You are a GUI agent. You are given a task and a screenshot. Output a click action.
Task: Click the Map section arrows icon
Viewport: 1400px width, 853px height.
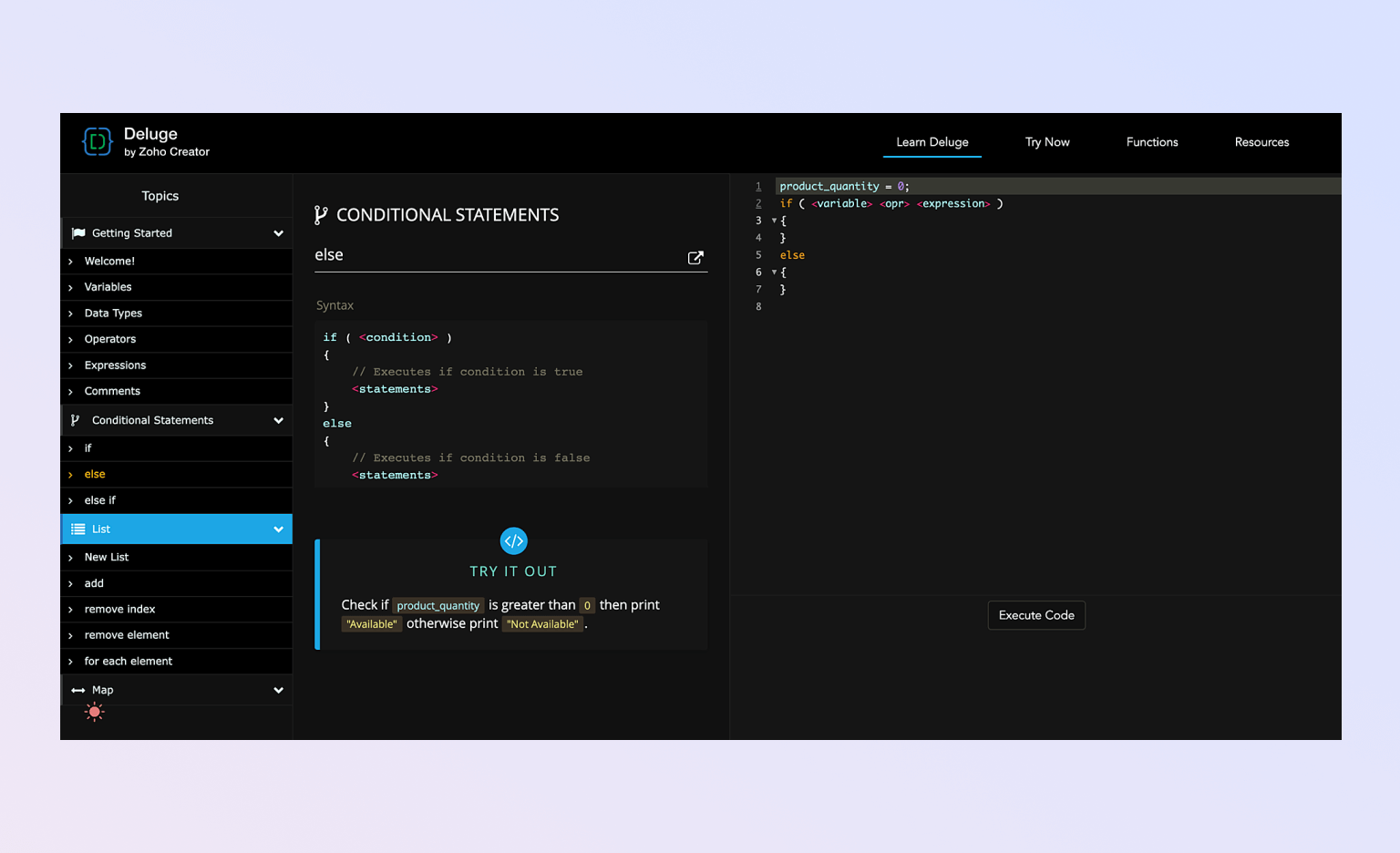point(78,691)
